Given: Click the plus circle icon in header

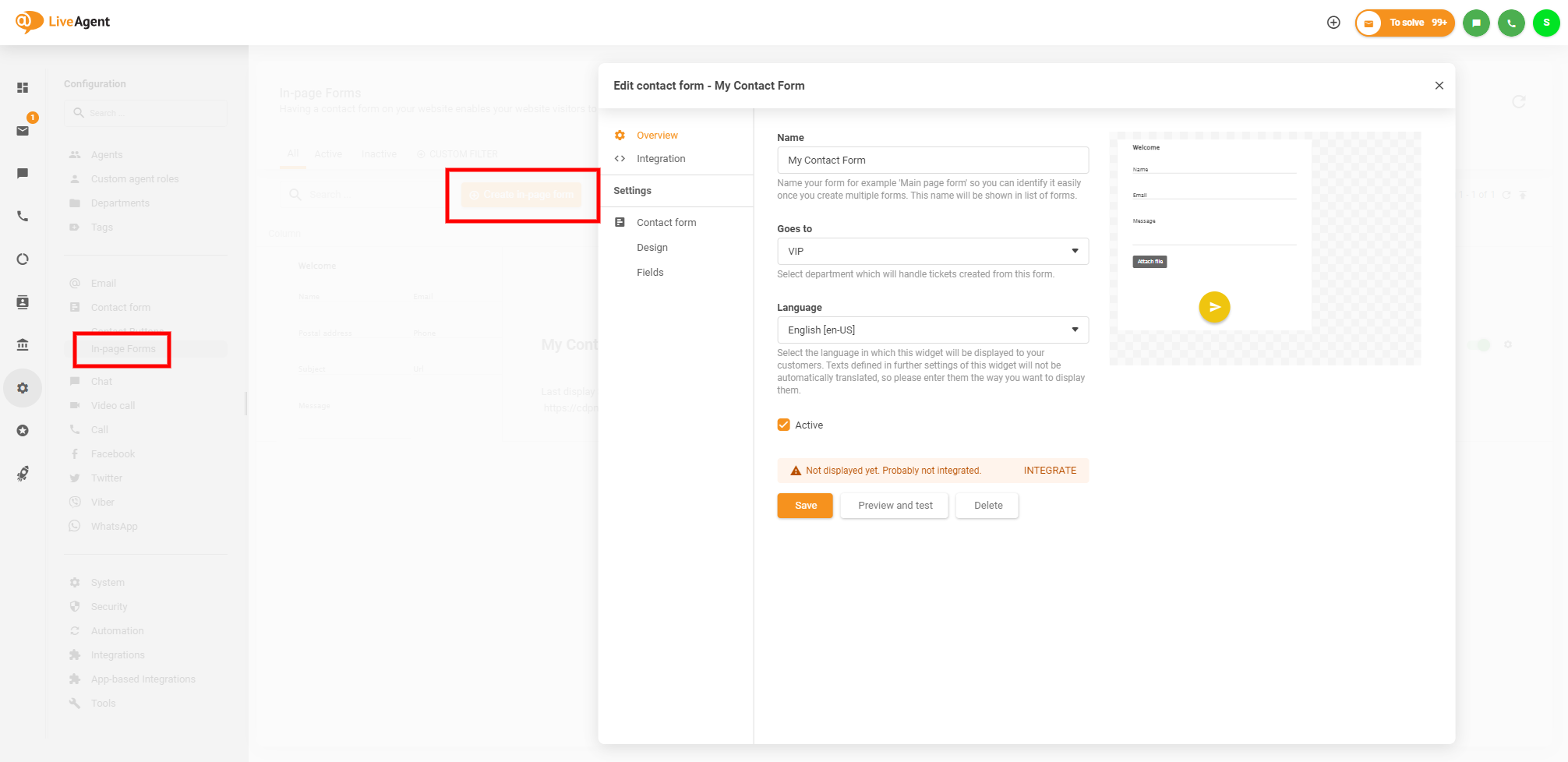Looking at the screenshot, I should (x=1333, y=23).
